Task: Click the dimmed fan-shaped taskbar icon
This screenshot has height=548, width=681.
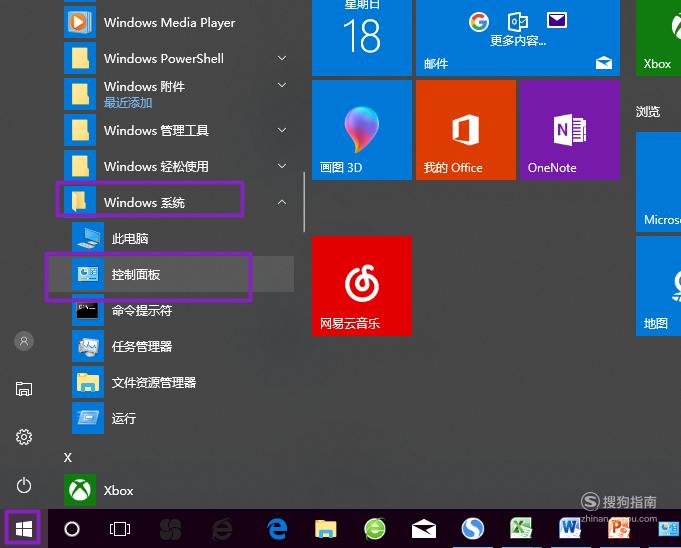Action: click(170, 529)
